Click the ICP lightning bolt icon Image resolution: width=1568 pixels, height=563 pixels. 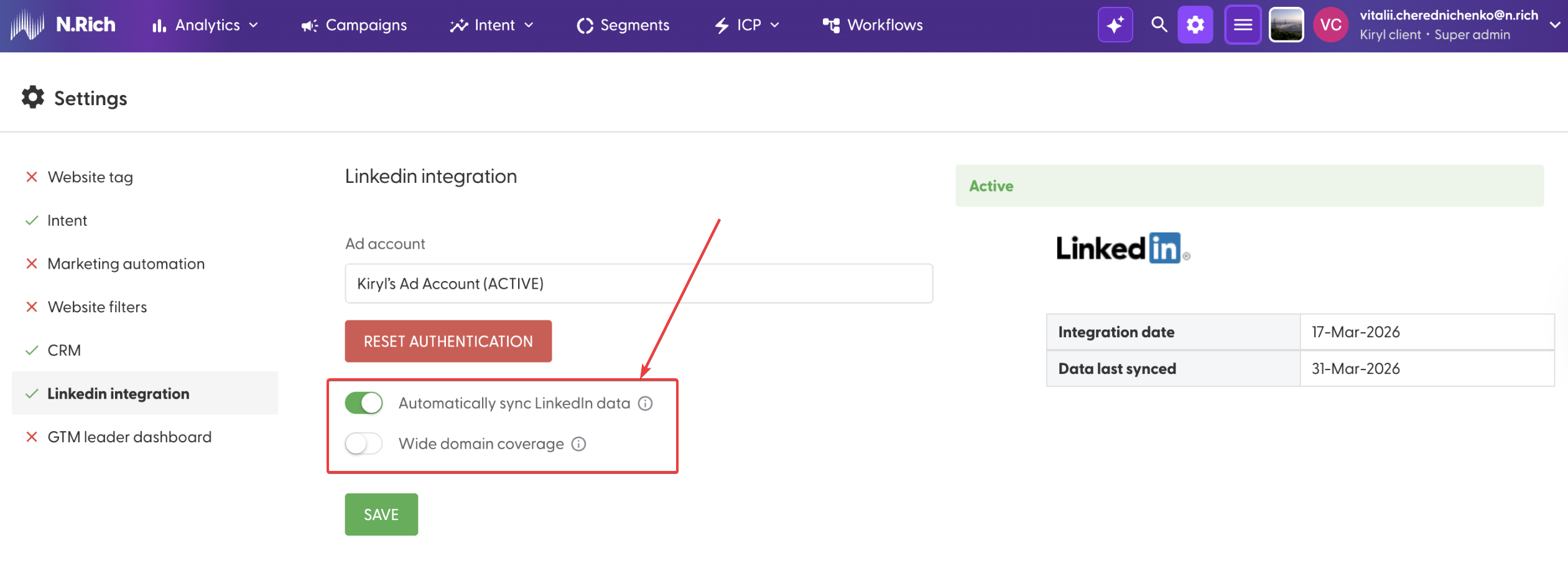click(x=721, y=26)
